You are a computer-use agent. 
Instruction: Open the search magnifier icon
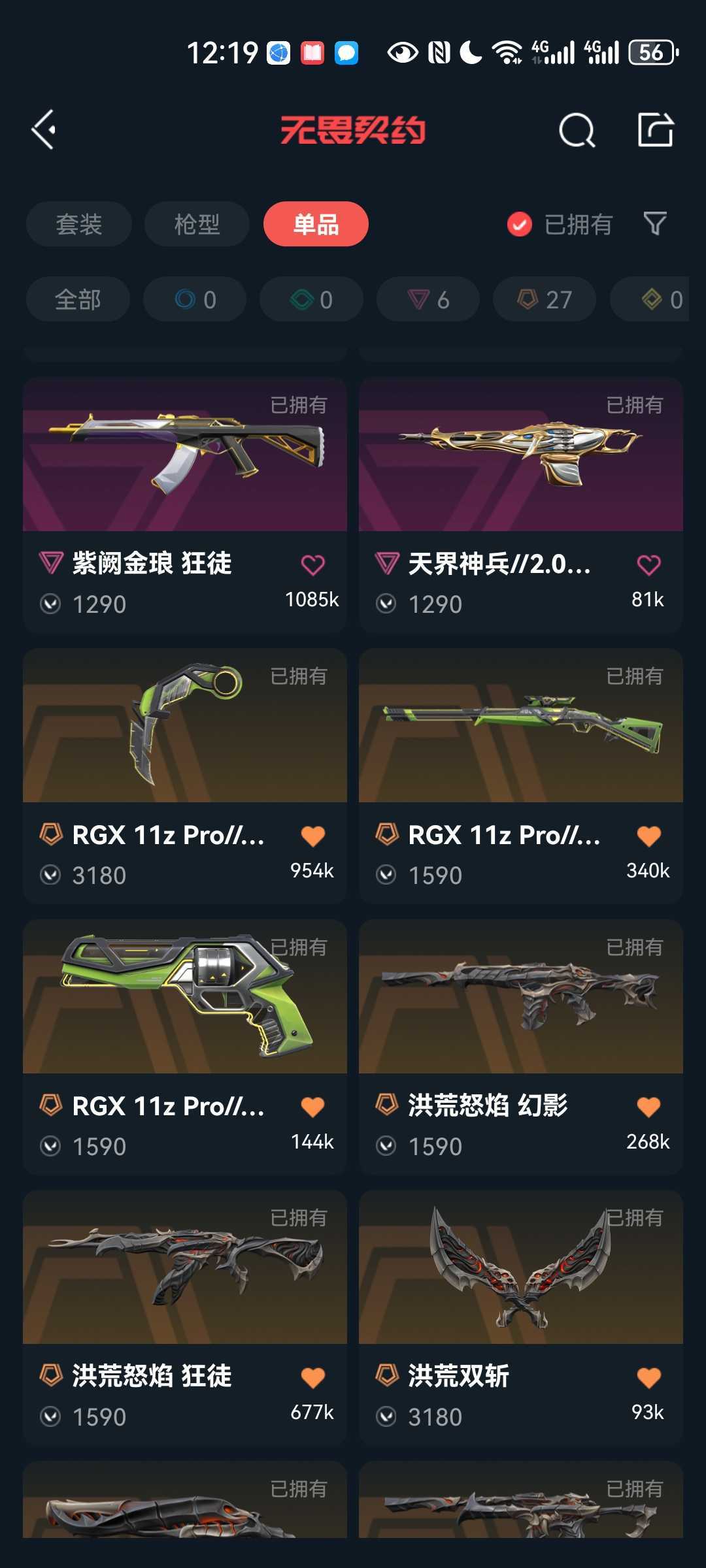577,130
